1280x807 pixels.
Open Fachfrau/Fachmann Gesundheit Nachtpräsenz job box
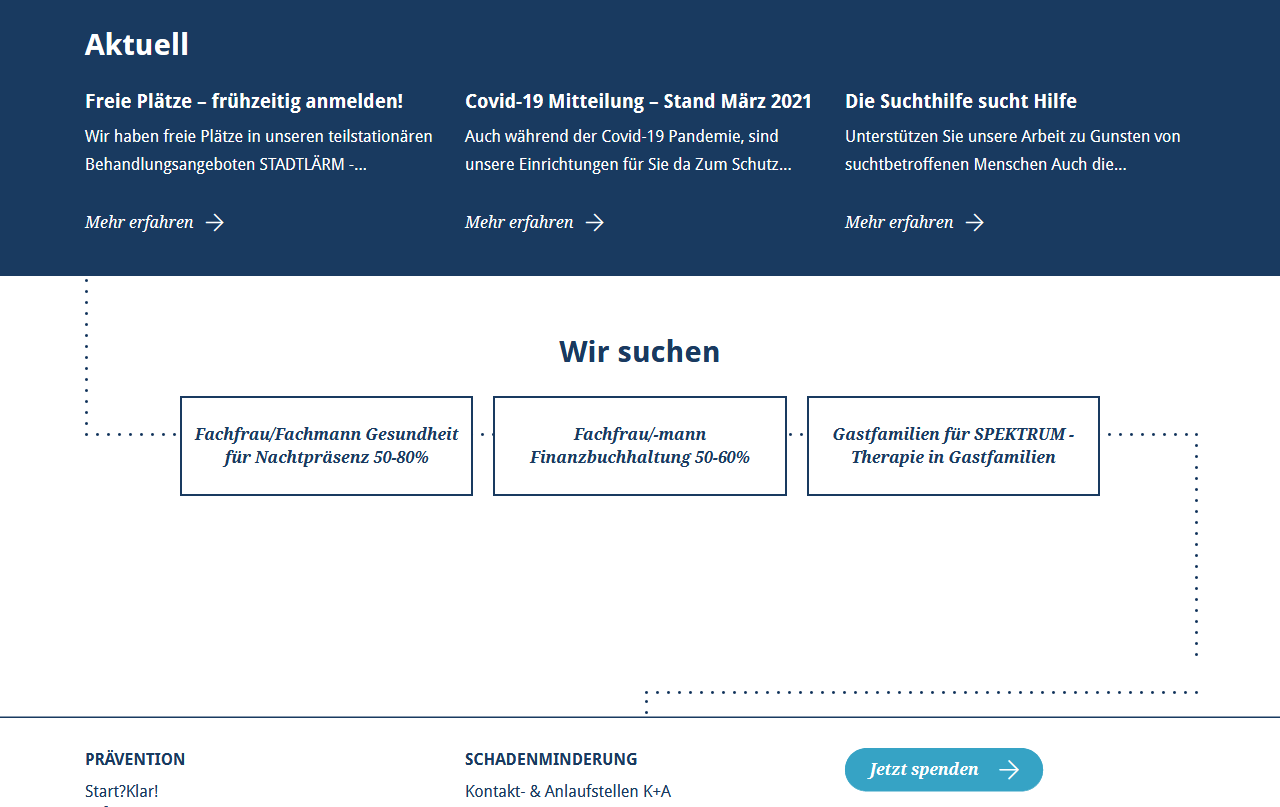tap(326, 446)
